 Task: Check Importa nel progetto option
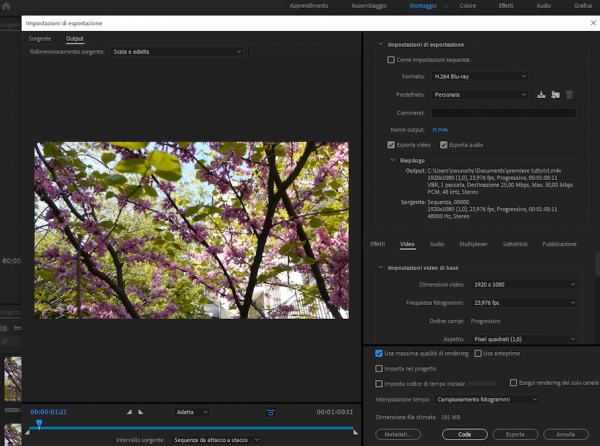tap(378, 368)
